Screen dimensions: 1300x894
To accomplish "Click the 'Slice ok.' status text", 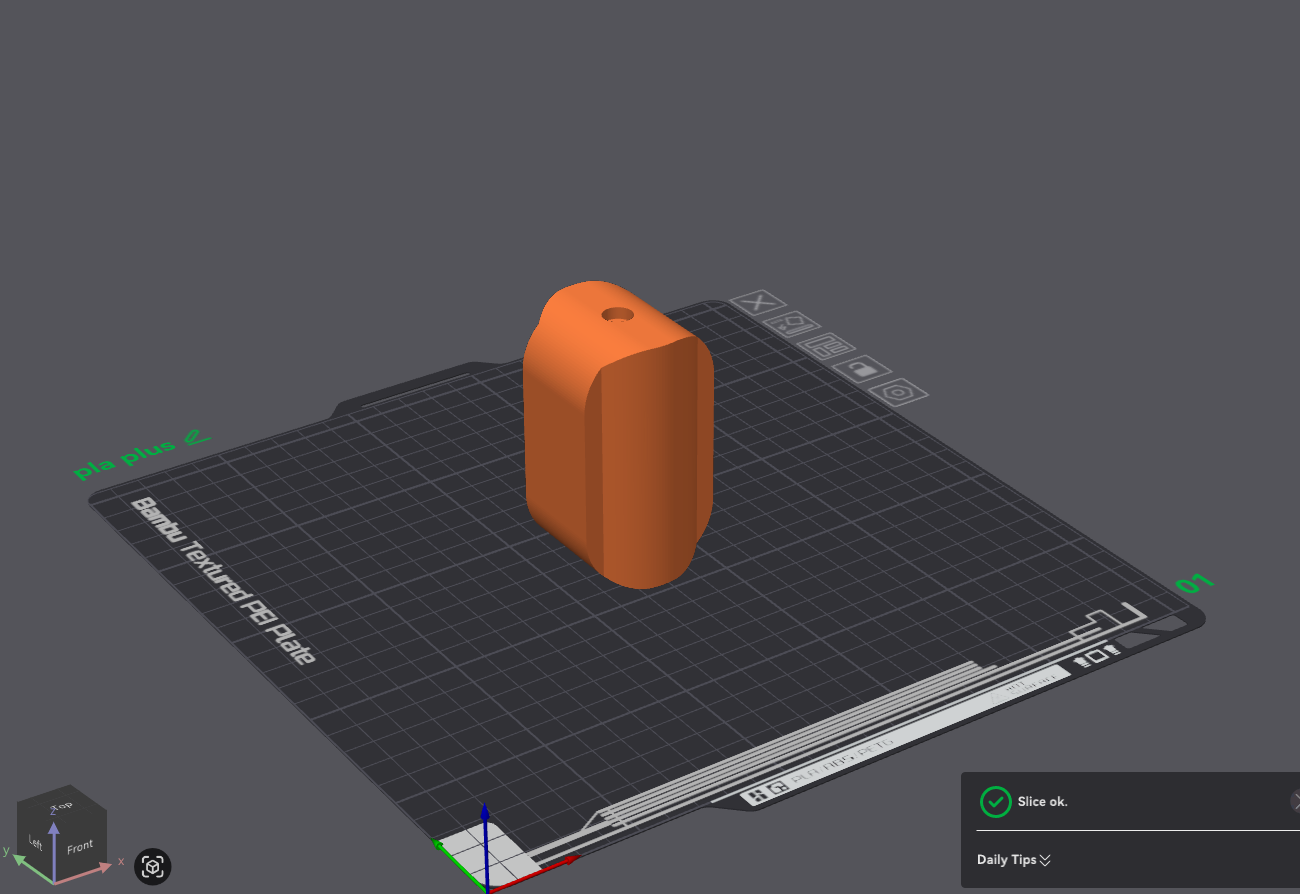I will click(x=1042, y=802).
